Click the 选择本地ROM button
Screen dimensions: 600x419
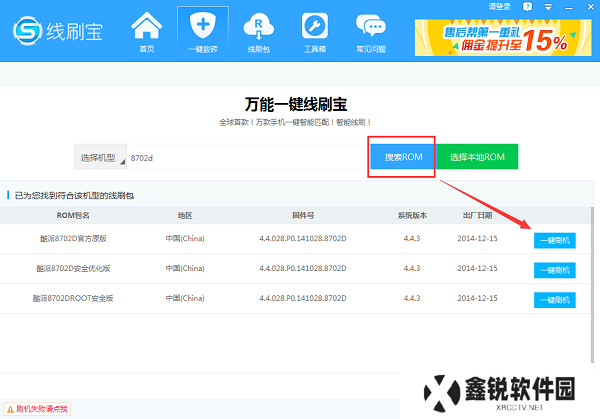[477, 157]
